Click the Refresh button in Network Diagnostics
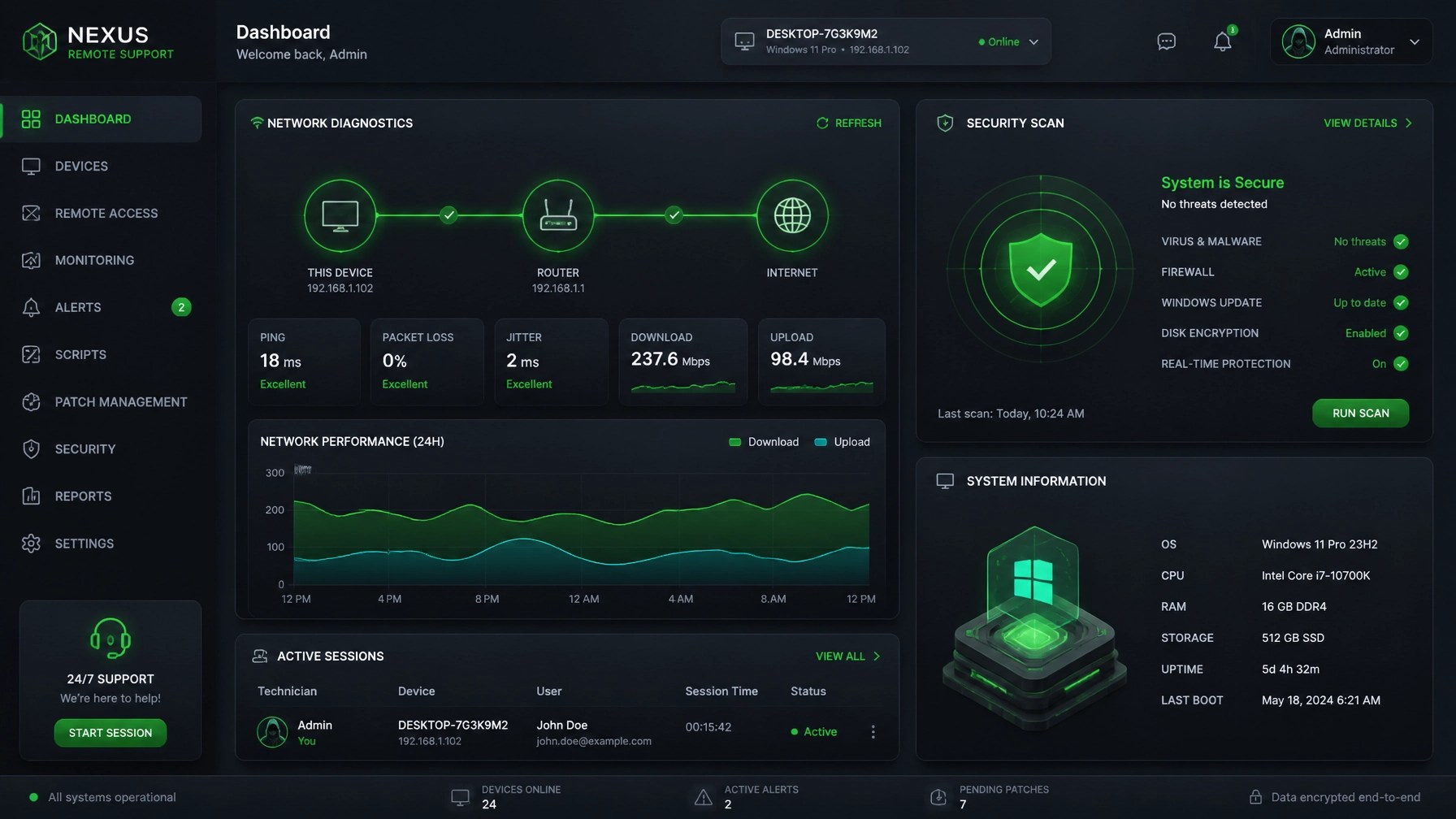The height and width of the screenshot is (819, 1456). [849, 123]
